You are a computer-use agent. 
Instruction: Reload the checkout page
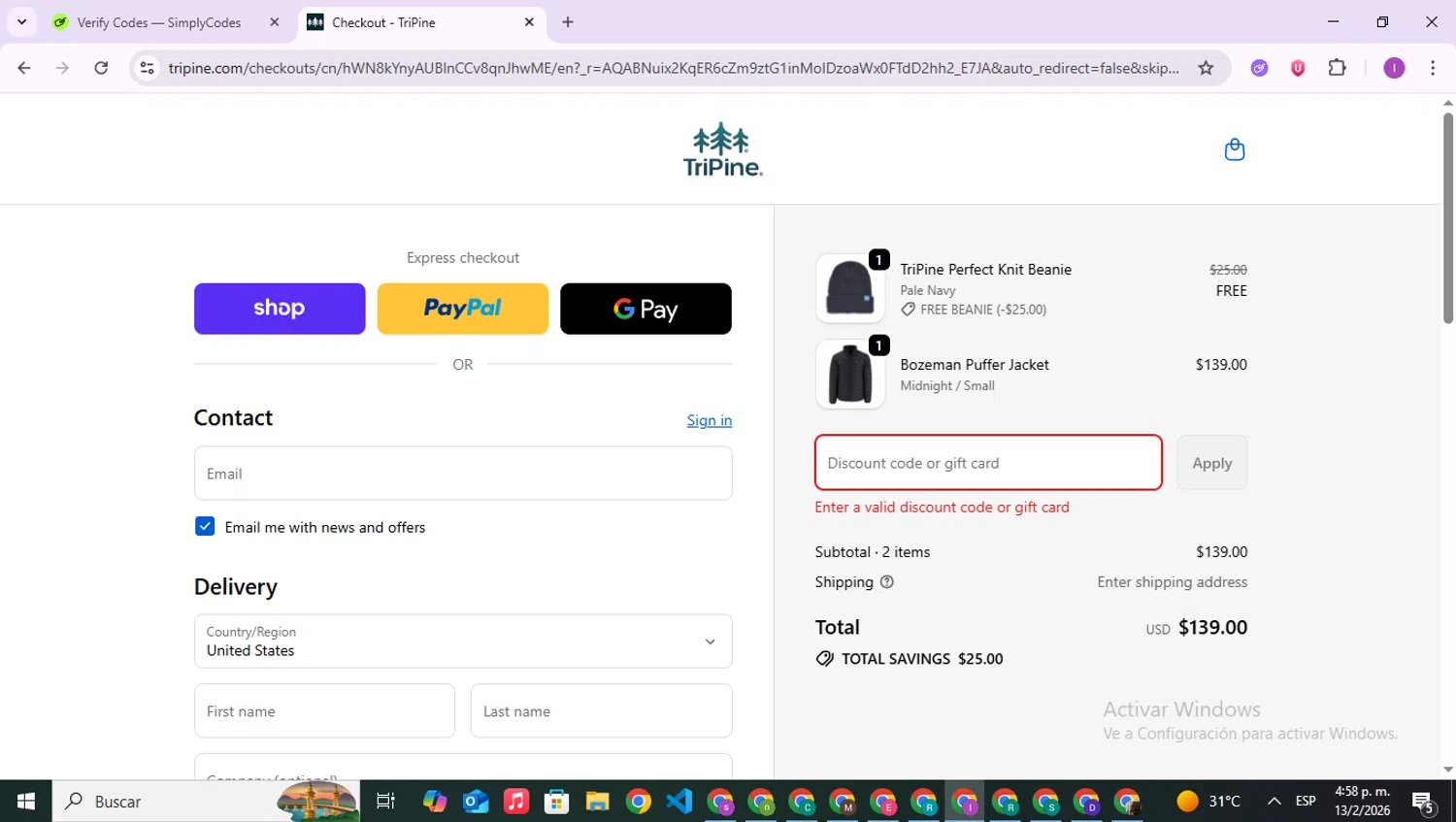point(101,68)
